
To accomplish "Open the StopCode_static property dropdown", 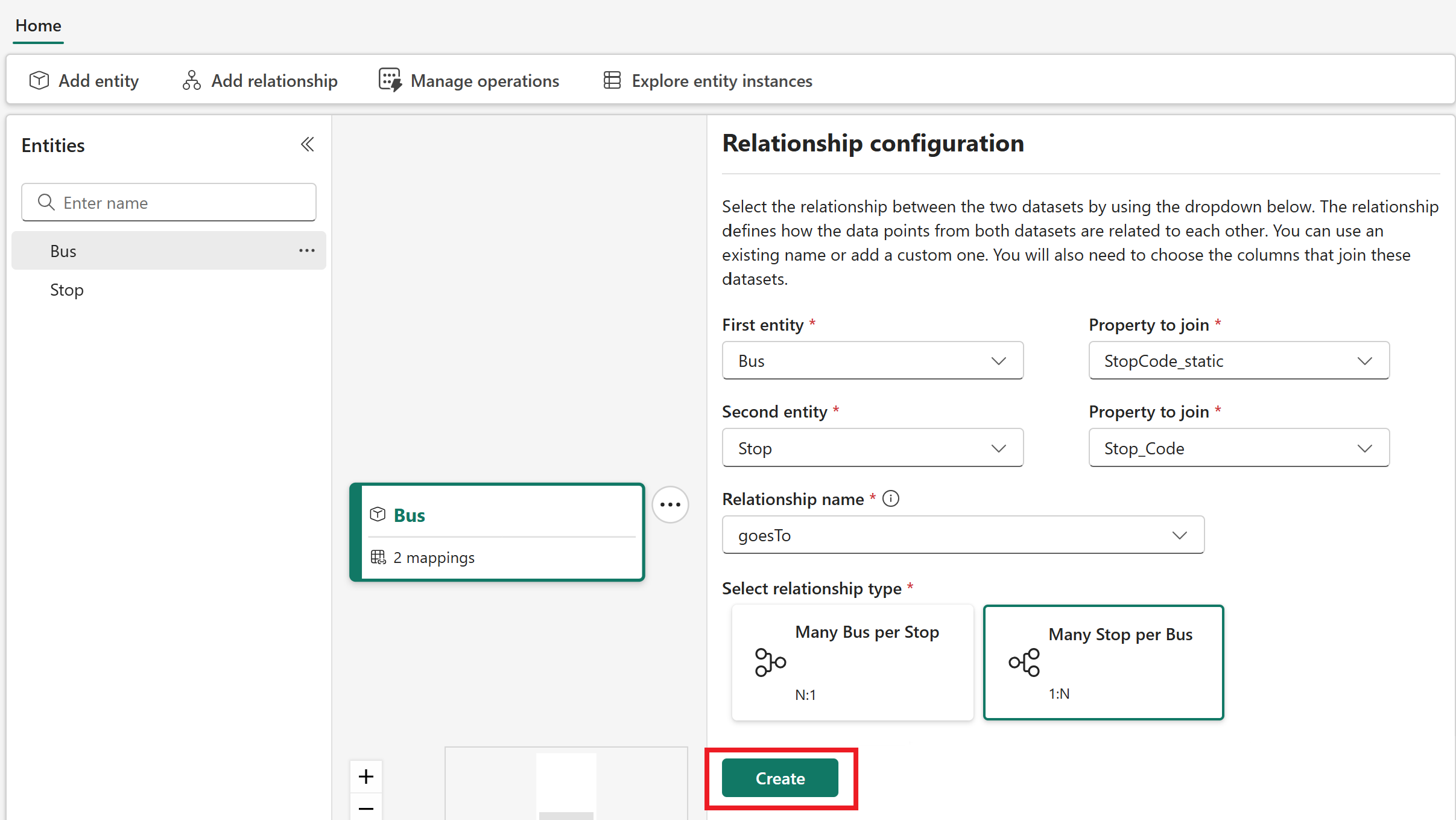I will tap(1239, 361).
